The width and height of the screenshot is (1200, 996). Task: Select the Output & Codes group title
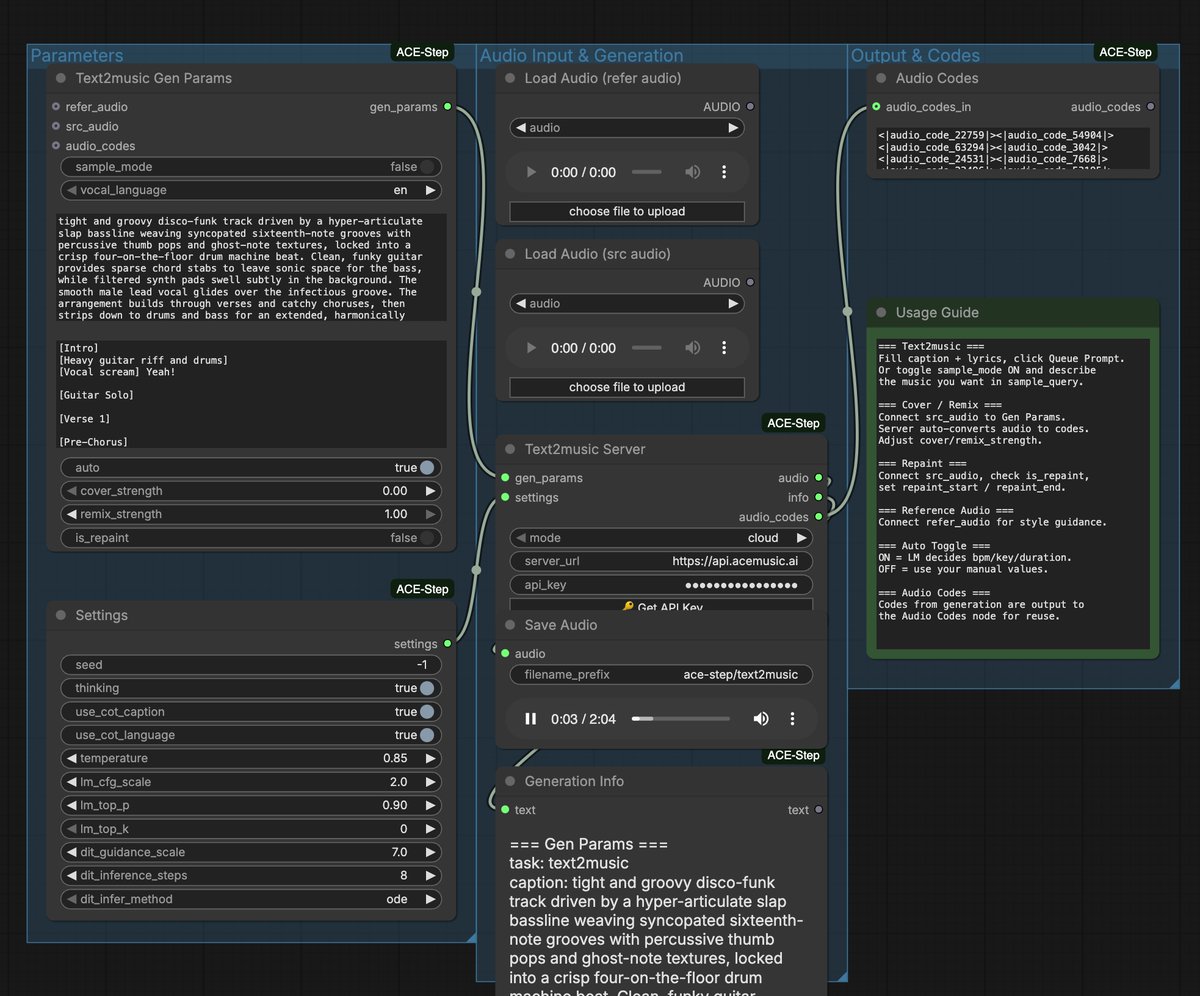(x=915, y=56)
